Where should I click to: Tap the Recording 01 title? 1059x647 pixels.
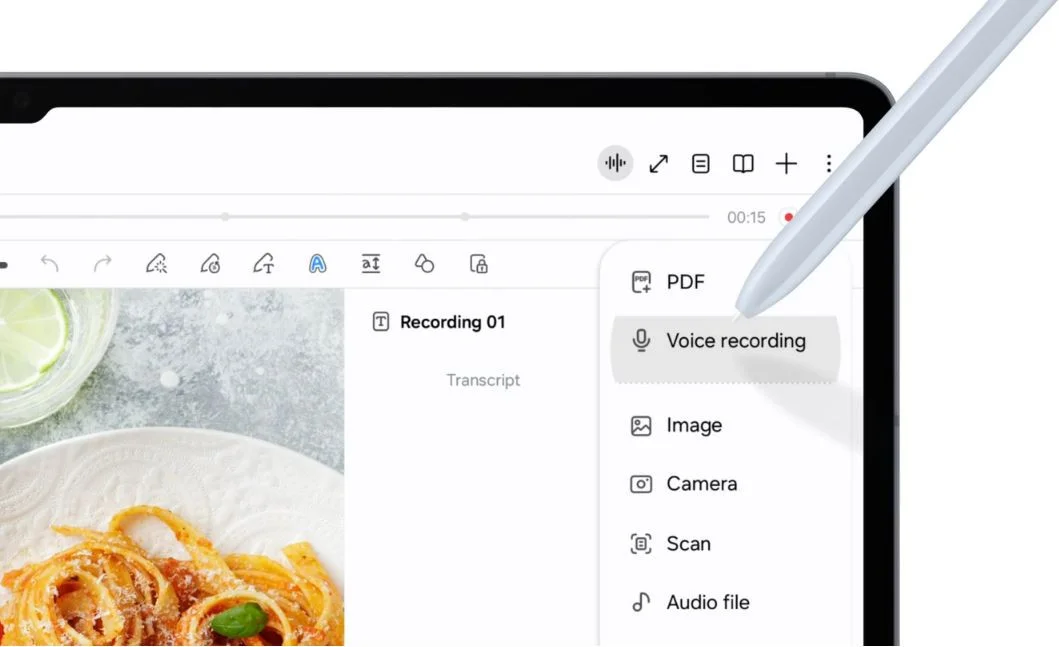[x=453, y=322]
